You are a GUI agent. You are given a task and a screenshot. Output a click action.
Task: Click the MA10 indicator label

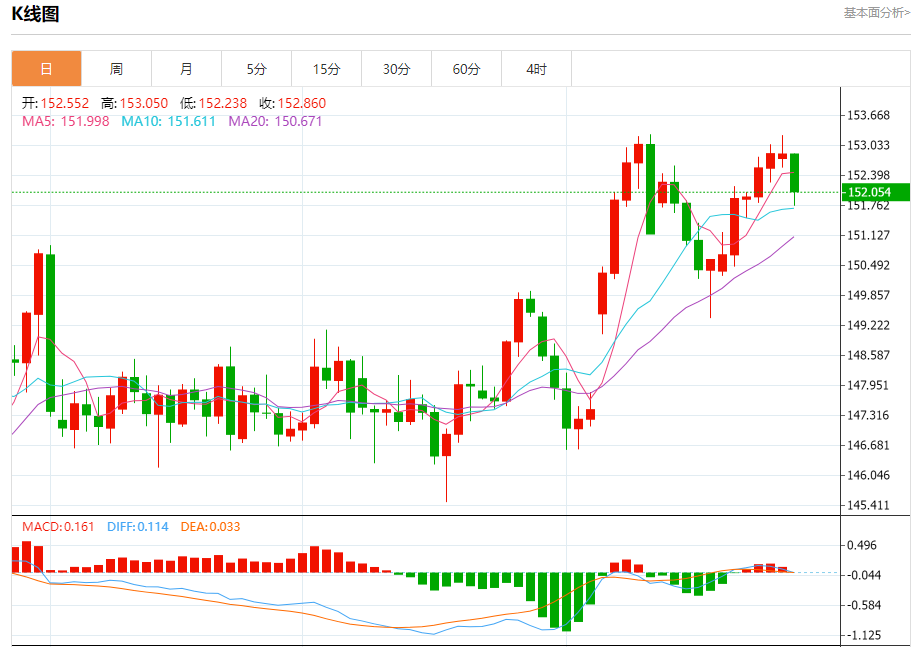point(168,121)
